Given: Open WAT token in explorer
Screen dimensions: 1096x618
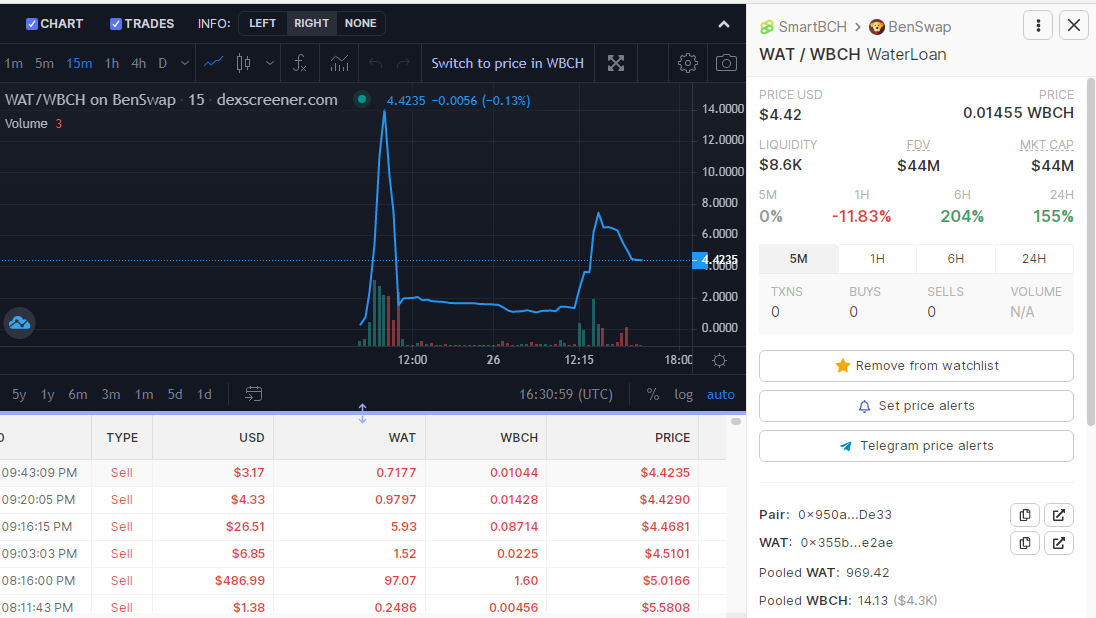Looking at the screenshot, I should click(x=1058, y=543).
